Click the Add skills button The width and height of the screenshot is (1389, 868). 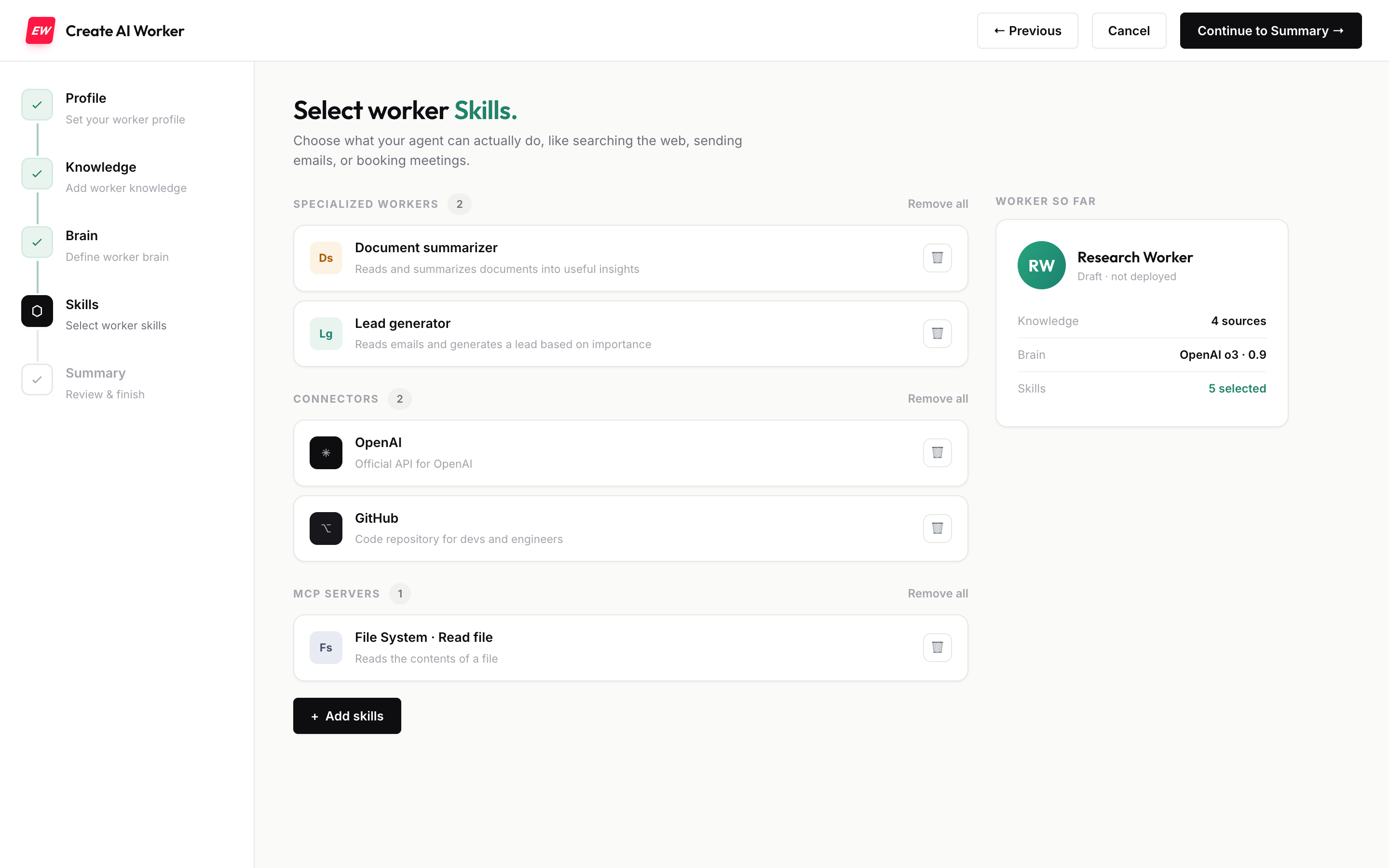click(347, 716)
